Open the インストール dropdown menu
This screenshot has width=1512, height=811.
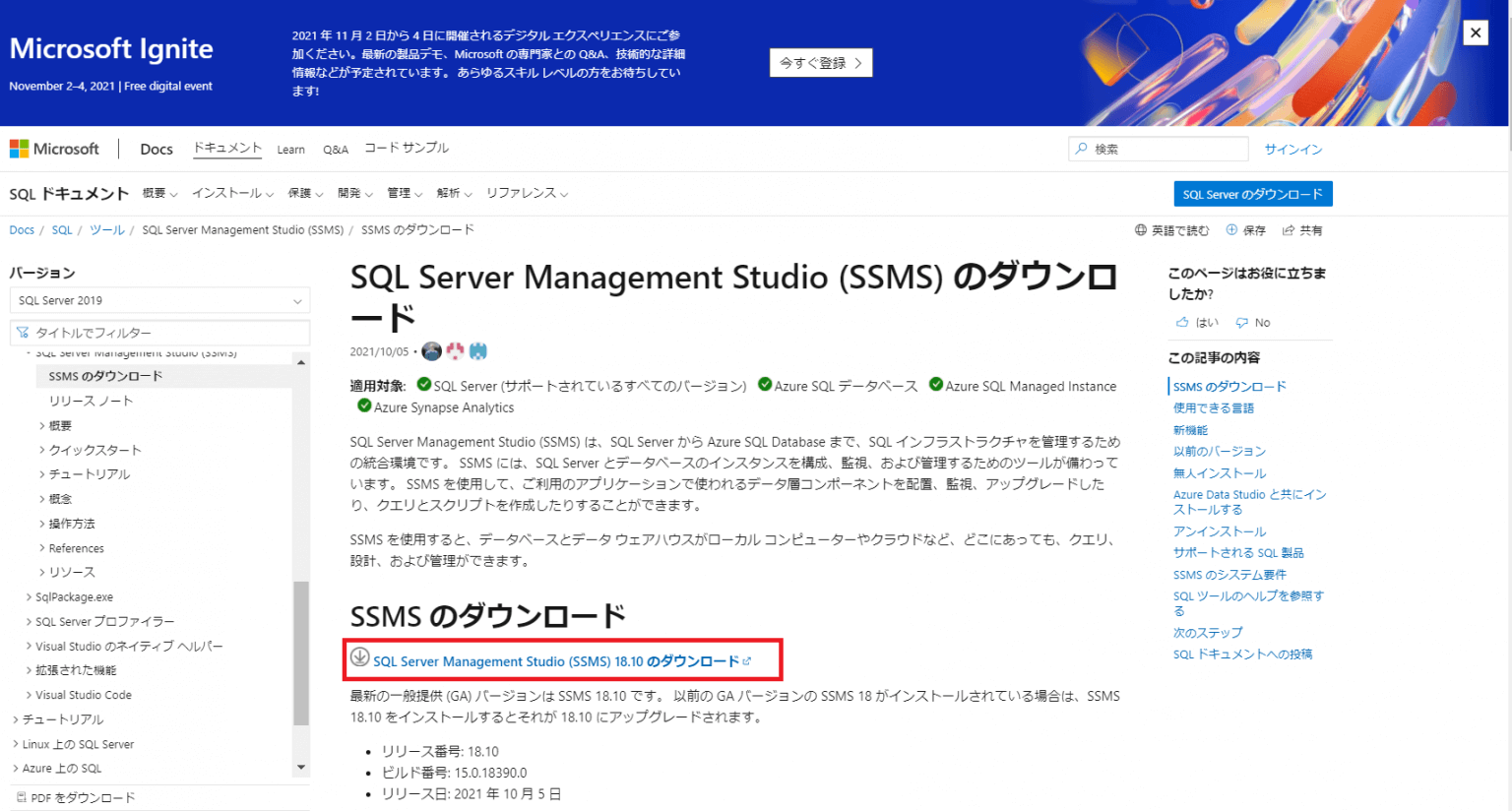pyautogui.click(x=231, y=193)
